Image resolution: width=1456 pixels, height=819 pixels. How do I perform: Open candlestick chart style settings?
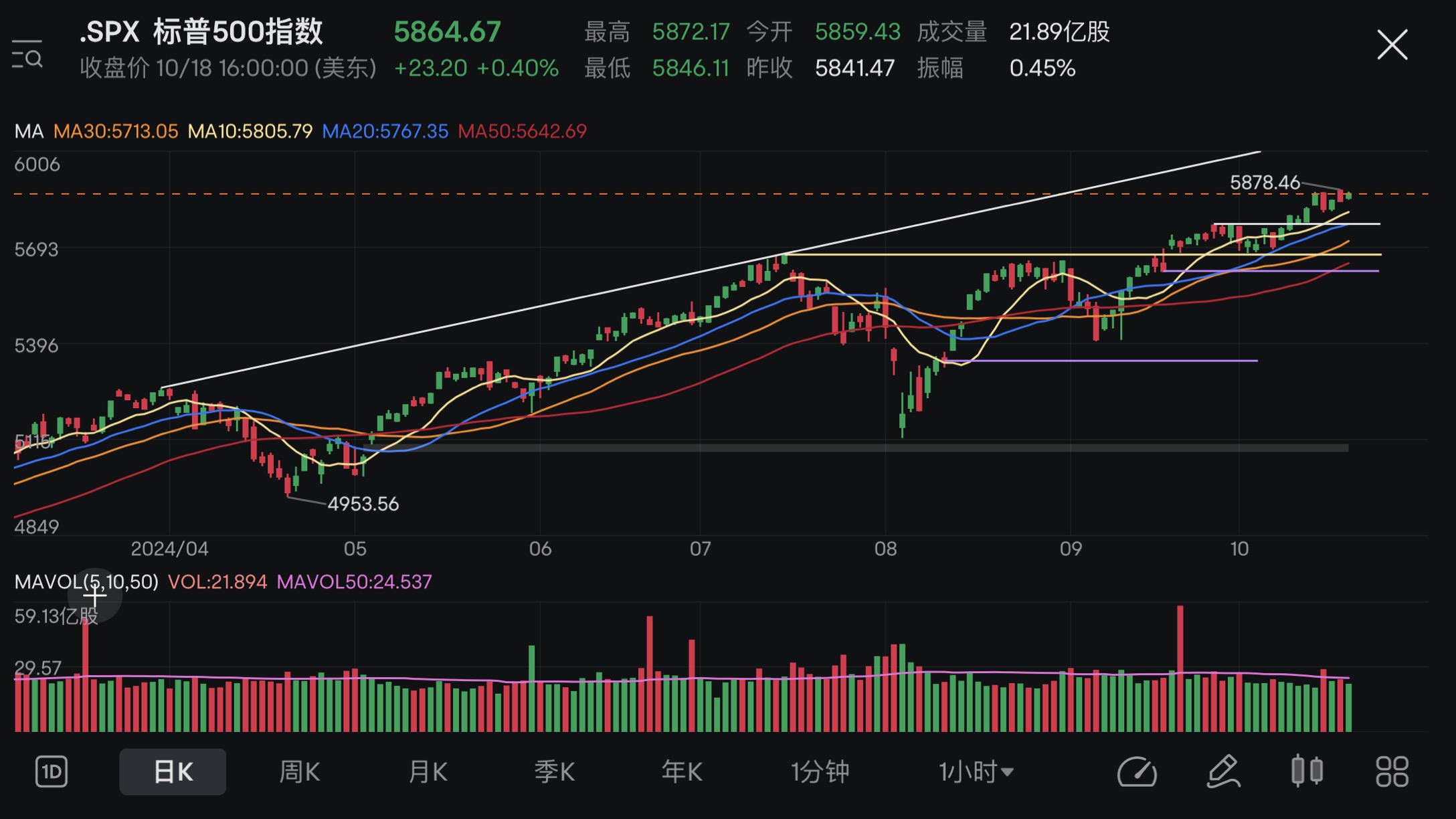click(x=1307, y=771)
